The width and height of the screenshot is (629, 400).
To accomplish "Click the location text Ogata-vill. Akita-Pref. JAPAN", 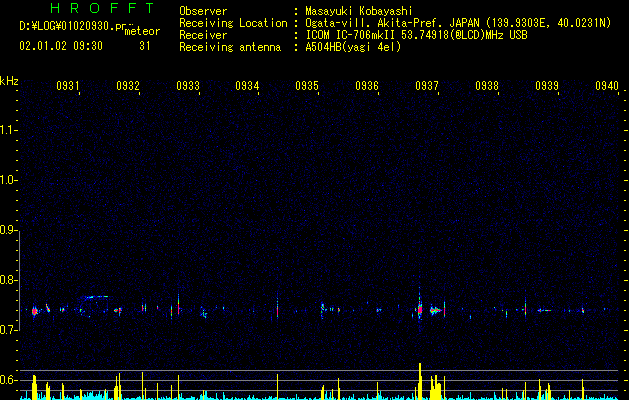I will pyautogui.click(x=392, y=23).
